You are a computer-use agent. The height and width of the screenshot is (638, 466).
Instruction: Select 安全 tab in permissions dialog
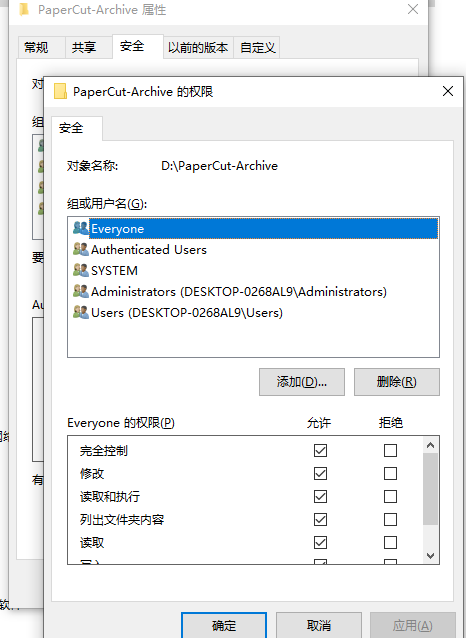(x=77, y=128)
